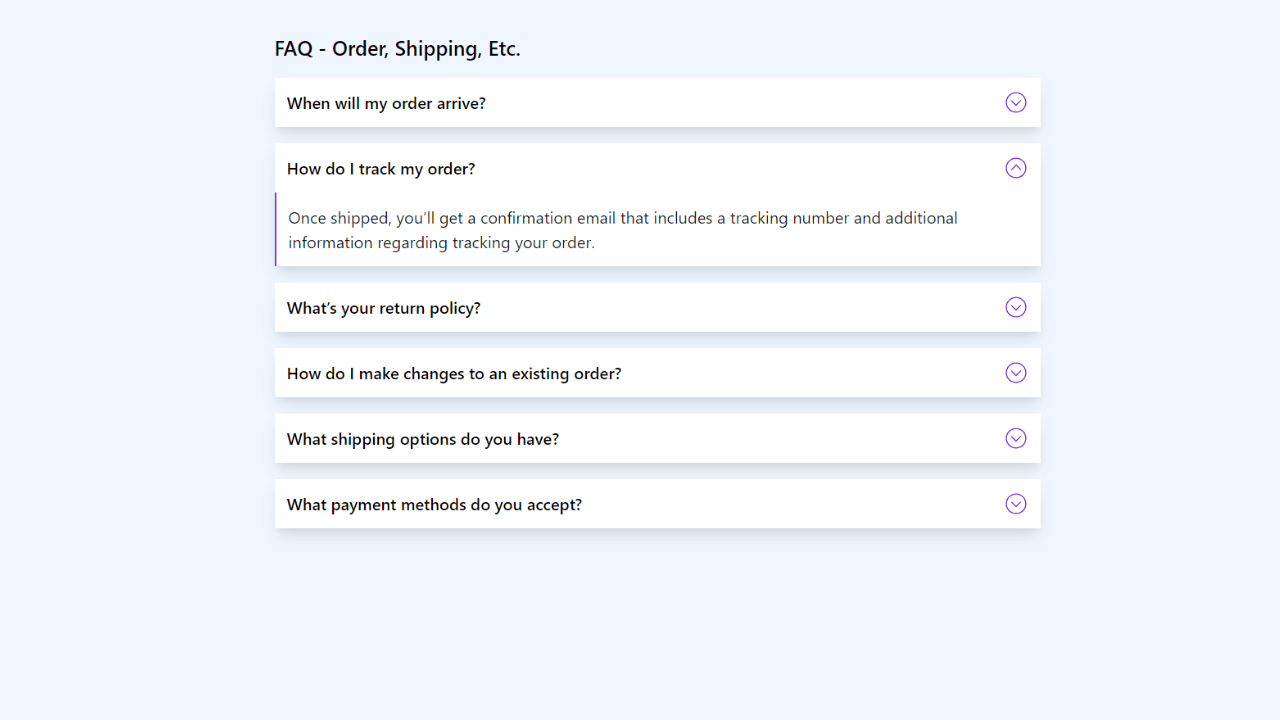This screenshot has height=720, width=1280.
Task: Click the chevron icon on the first FAQ item
Action: click(x=1015, y=102)
